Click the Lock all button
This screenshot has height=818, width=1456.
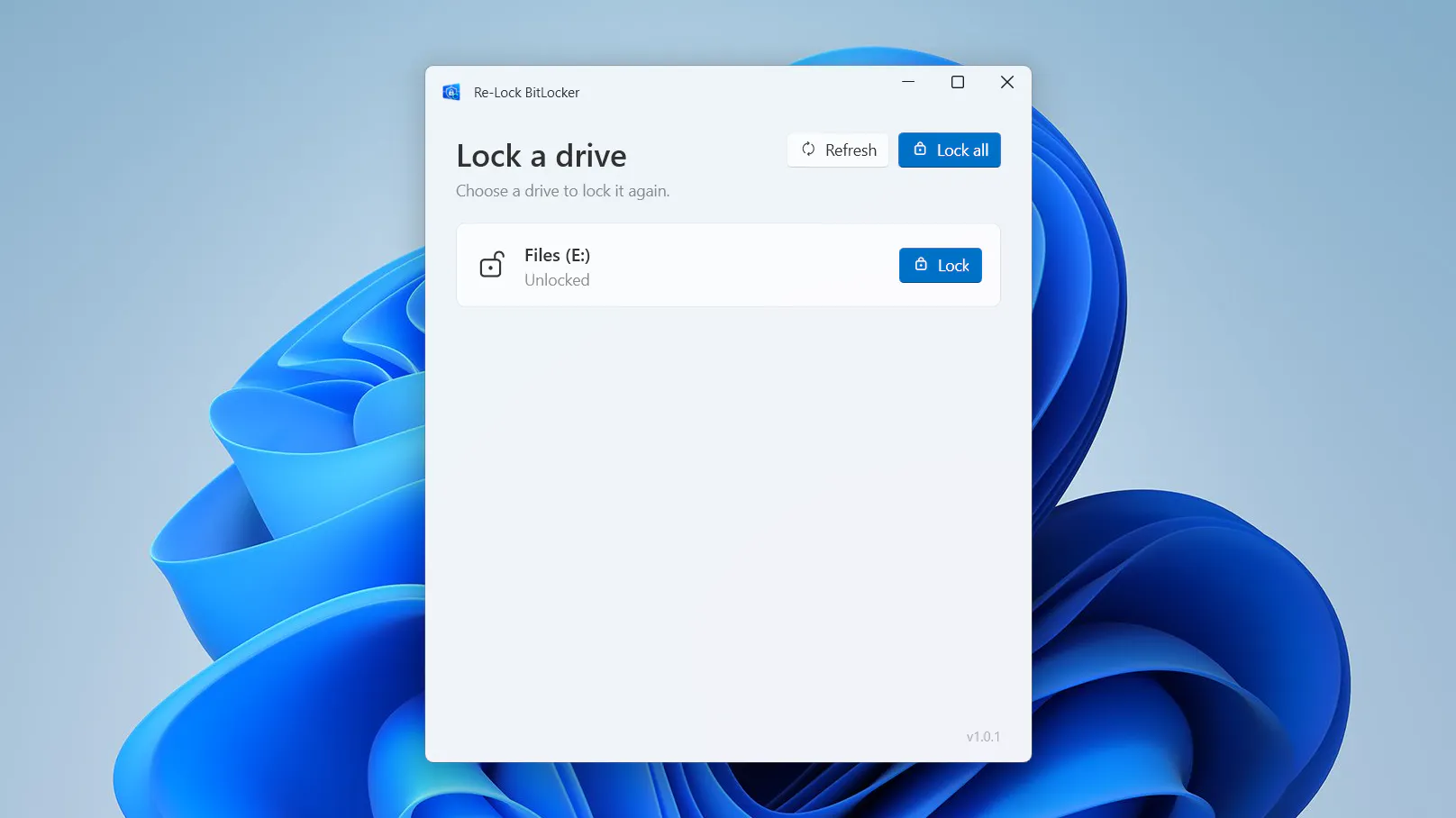click(950, 150)
